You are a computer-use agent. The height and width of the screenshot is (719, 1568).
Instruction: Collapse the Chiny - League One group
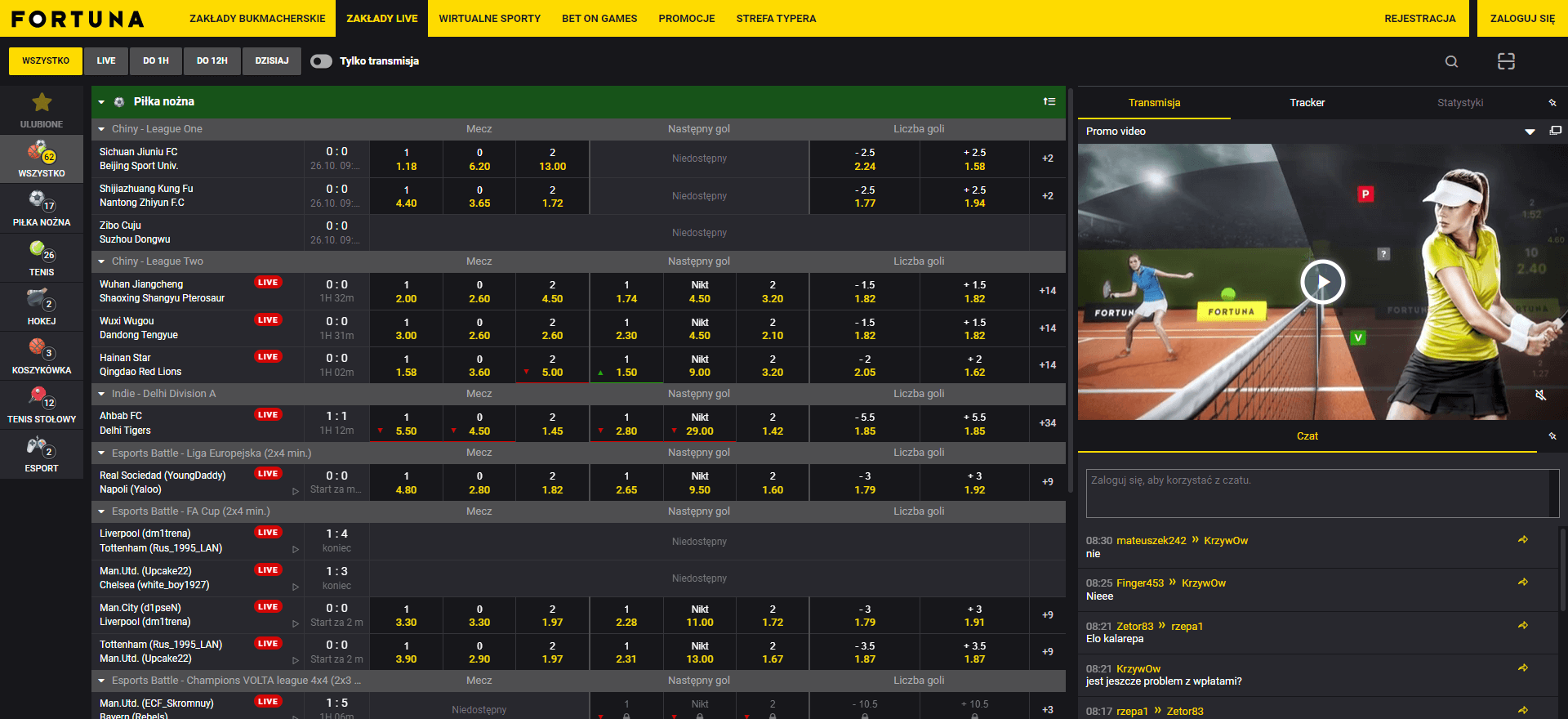tap(101, 129)
